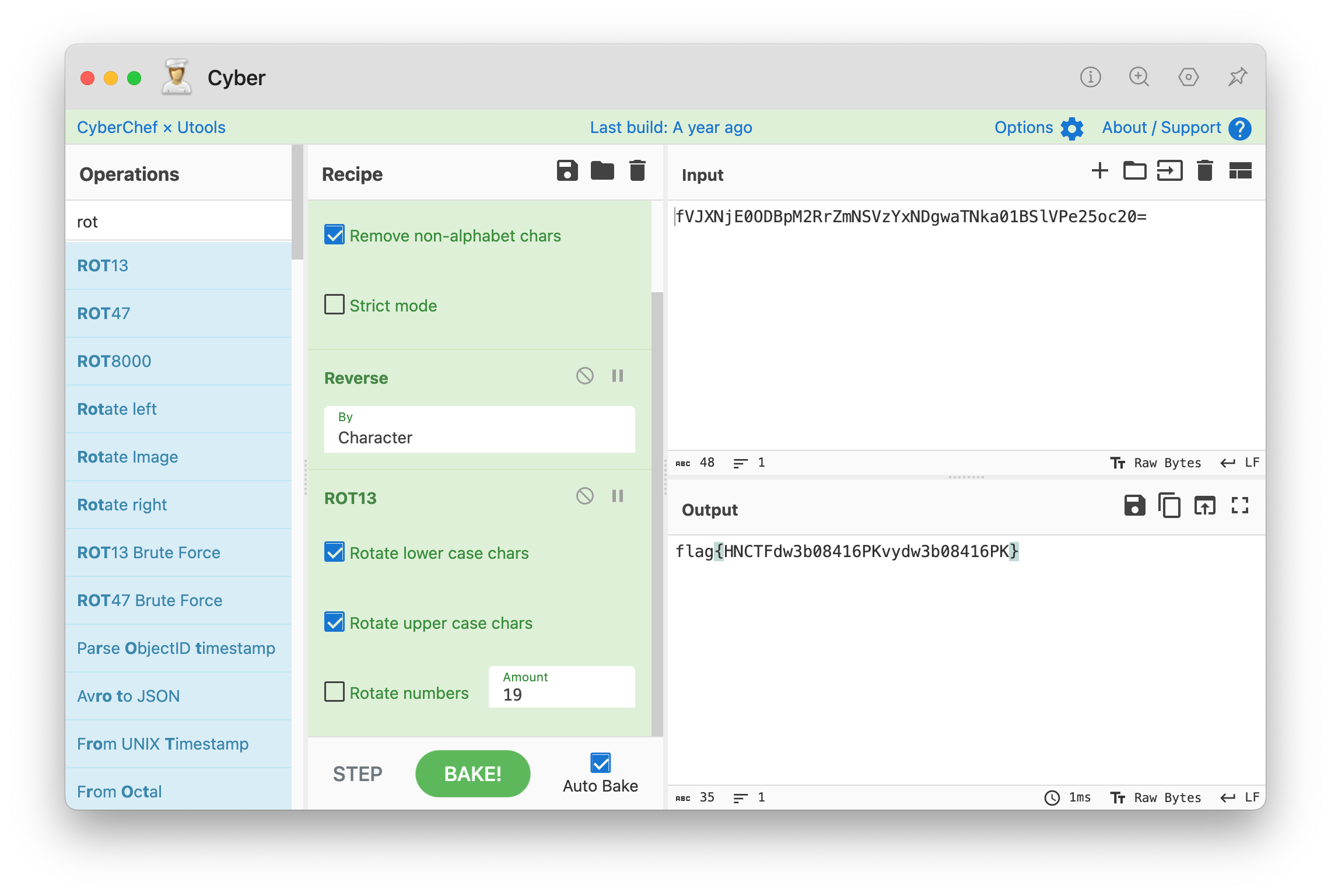Enable Rotate numbers checkbox
Viewport: 1331px width, 896px height.
[334, 692]
